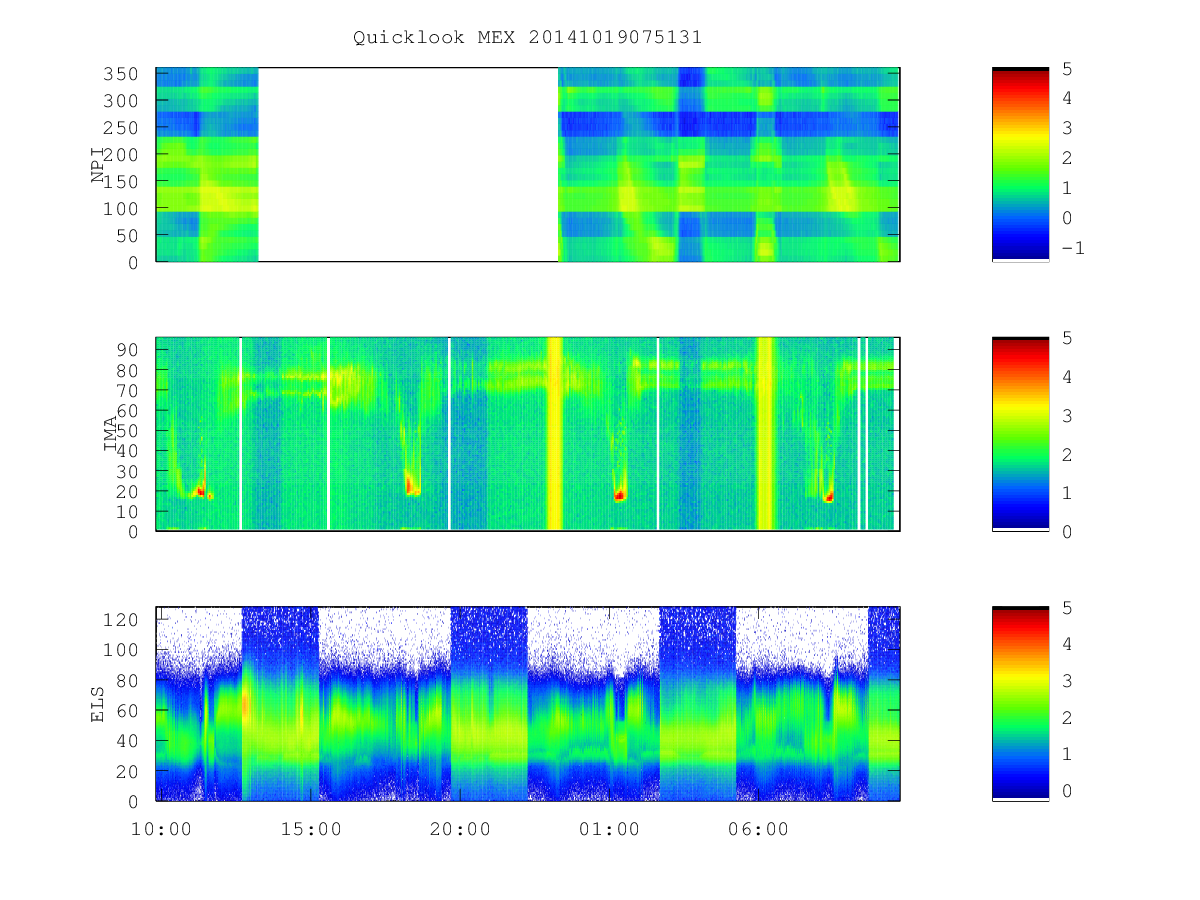Click the IMA panel color bar

(1020, 433)
